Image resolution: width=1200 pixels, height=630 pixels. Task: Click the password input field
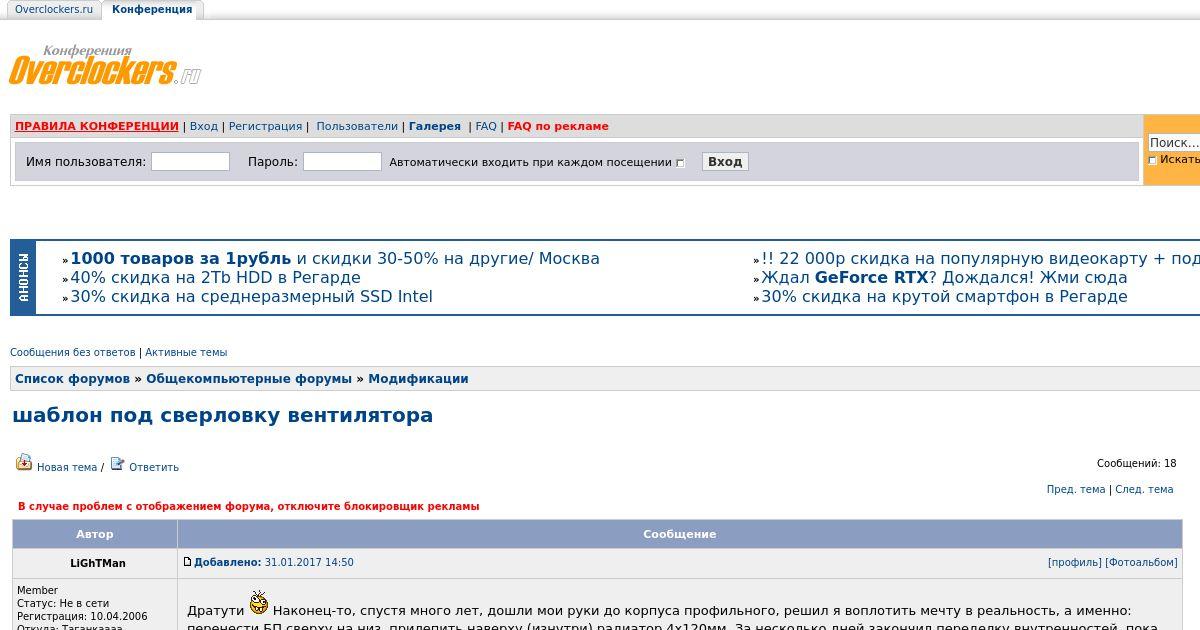(342, 161)
